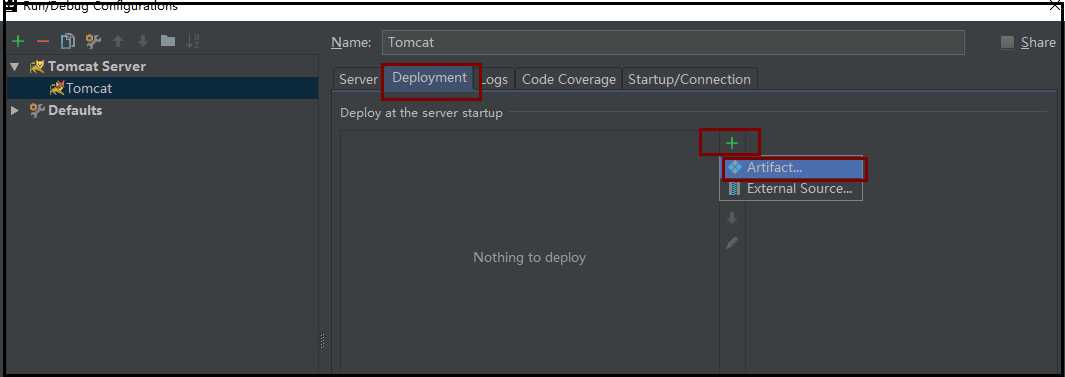Switch to the Deployment tab

point(430,78)
